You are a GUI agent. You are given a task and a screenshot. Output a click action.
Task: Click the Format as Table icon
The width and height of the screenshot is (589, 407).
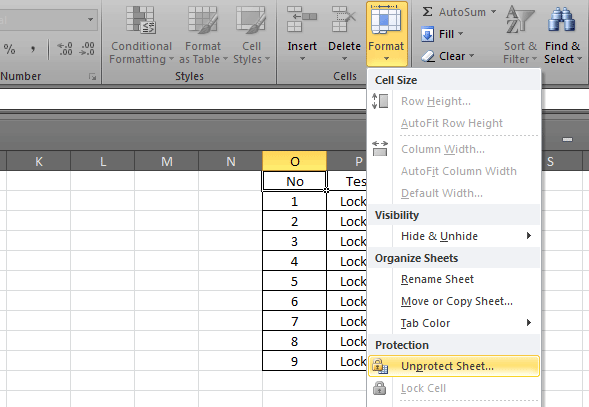coord(203,21)
